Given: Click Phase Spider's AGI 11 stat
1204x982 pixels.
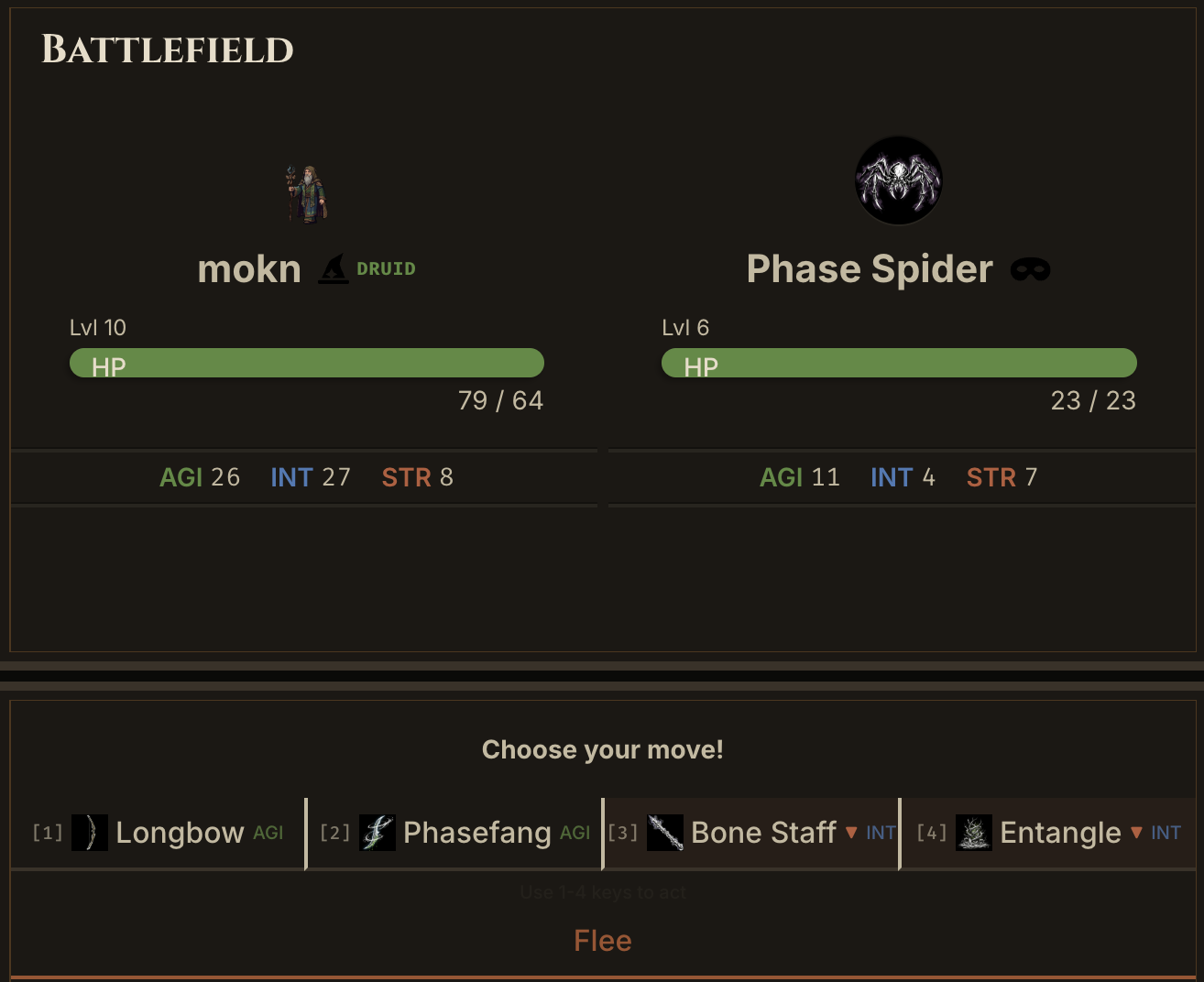Looking at the screenshot, I should tap(799, 477).
